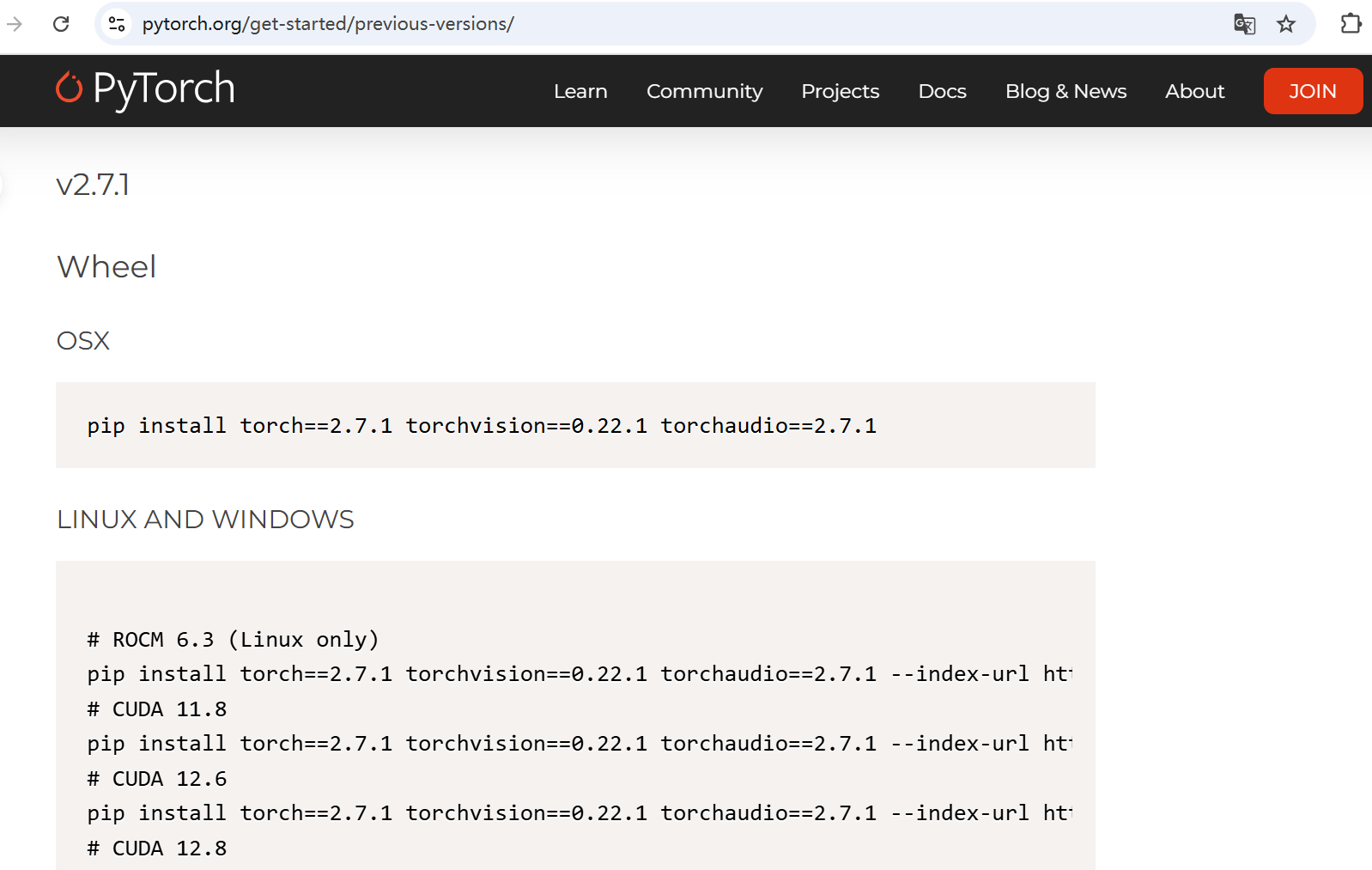Open the Community menu
This screenshot has height=870, width=1372.
(704, 91)
